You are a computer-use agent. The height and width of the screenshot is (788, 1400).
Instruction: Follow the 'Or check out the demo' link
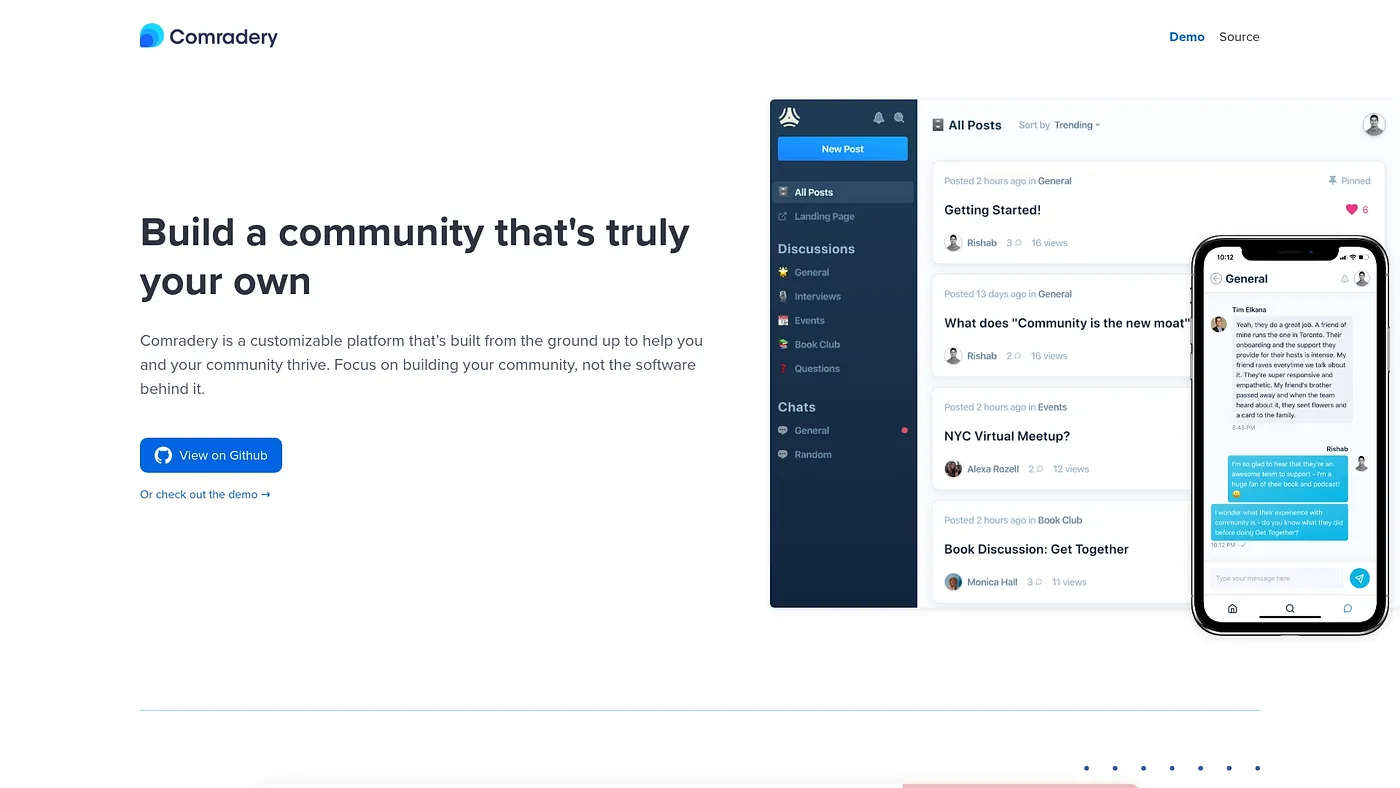(x=205, y=494)
